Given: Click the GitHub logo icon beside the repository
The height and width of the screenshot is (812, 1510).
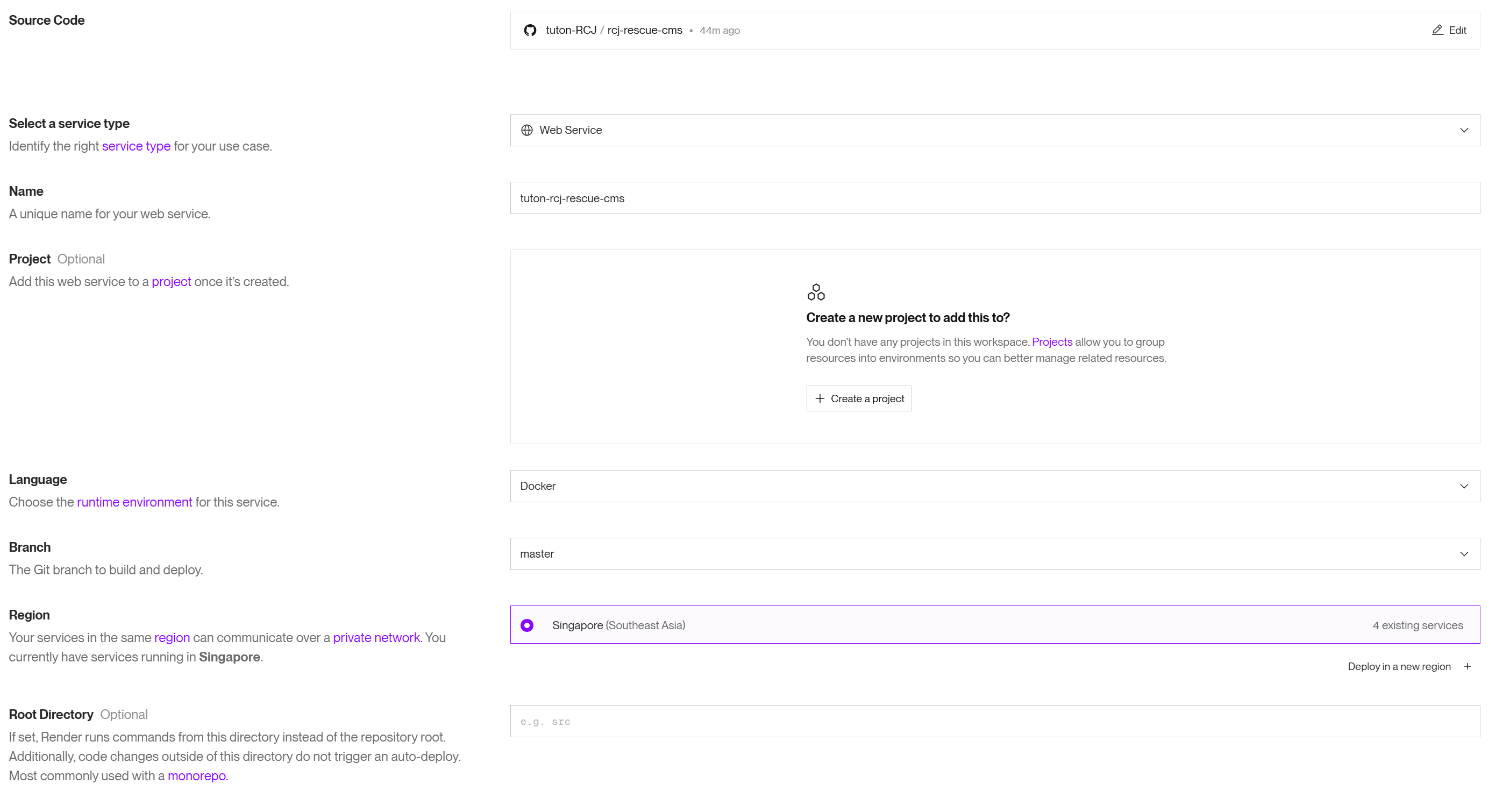Looking at the screenshot, I should 530,31.
